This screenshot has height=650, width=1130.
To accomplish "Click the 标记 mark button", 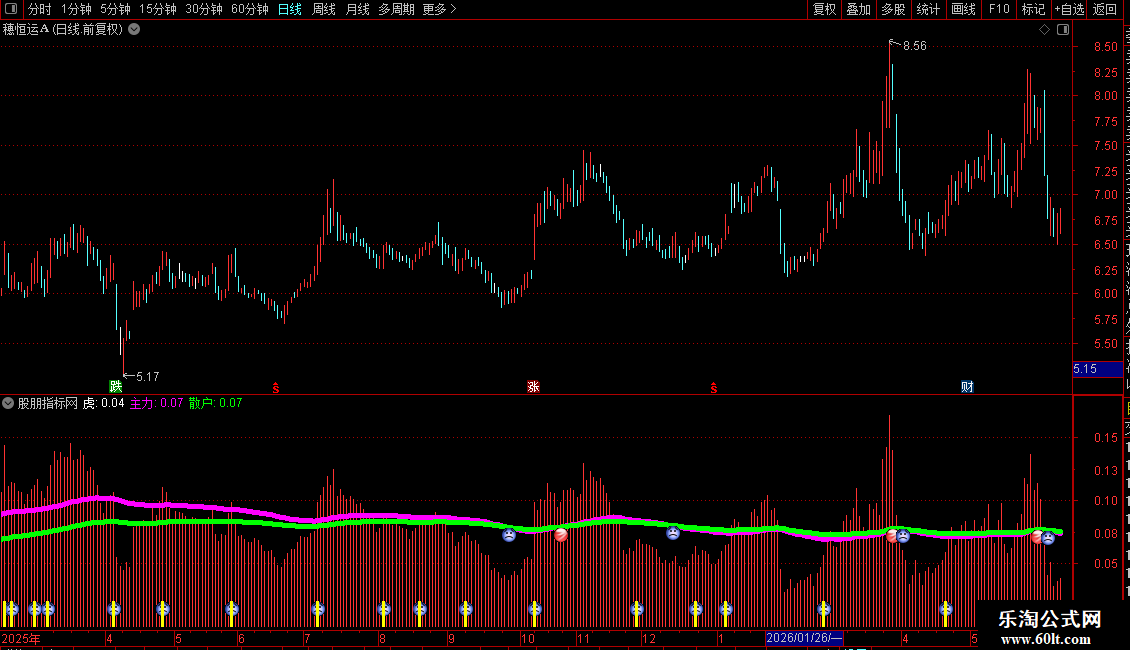I will click(1033, 9).
